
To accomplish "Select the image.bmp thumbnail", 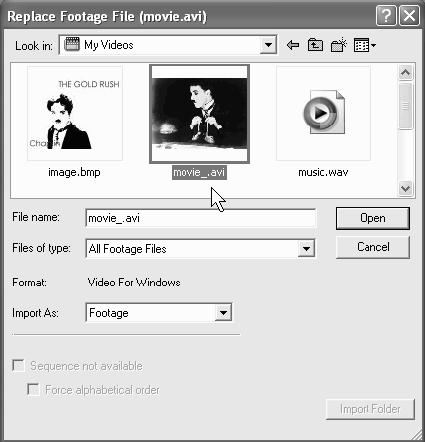I will click(x=75, y=113).
